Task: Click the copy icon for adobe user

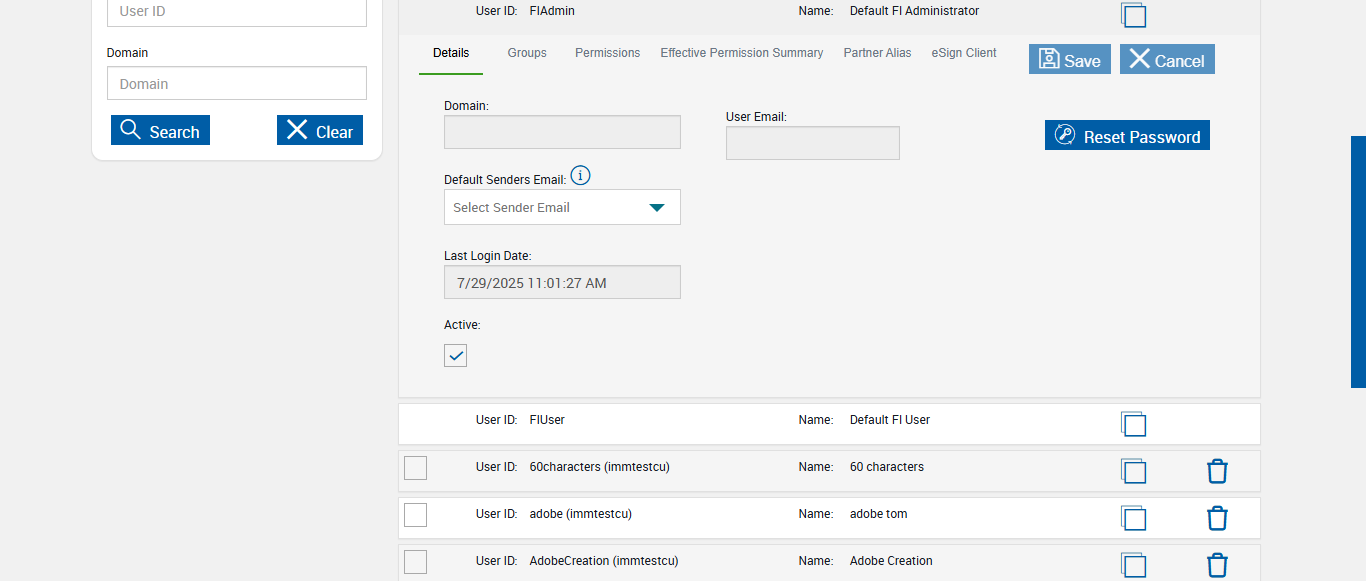Action: (1133, 518)
